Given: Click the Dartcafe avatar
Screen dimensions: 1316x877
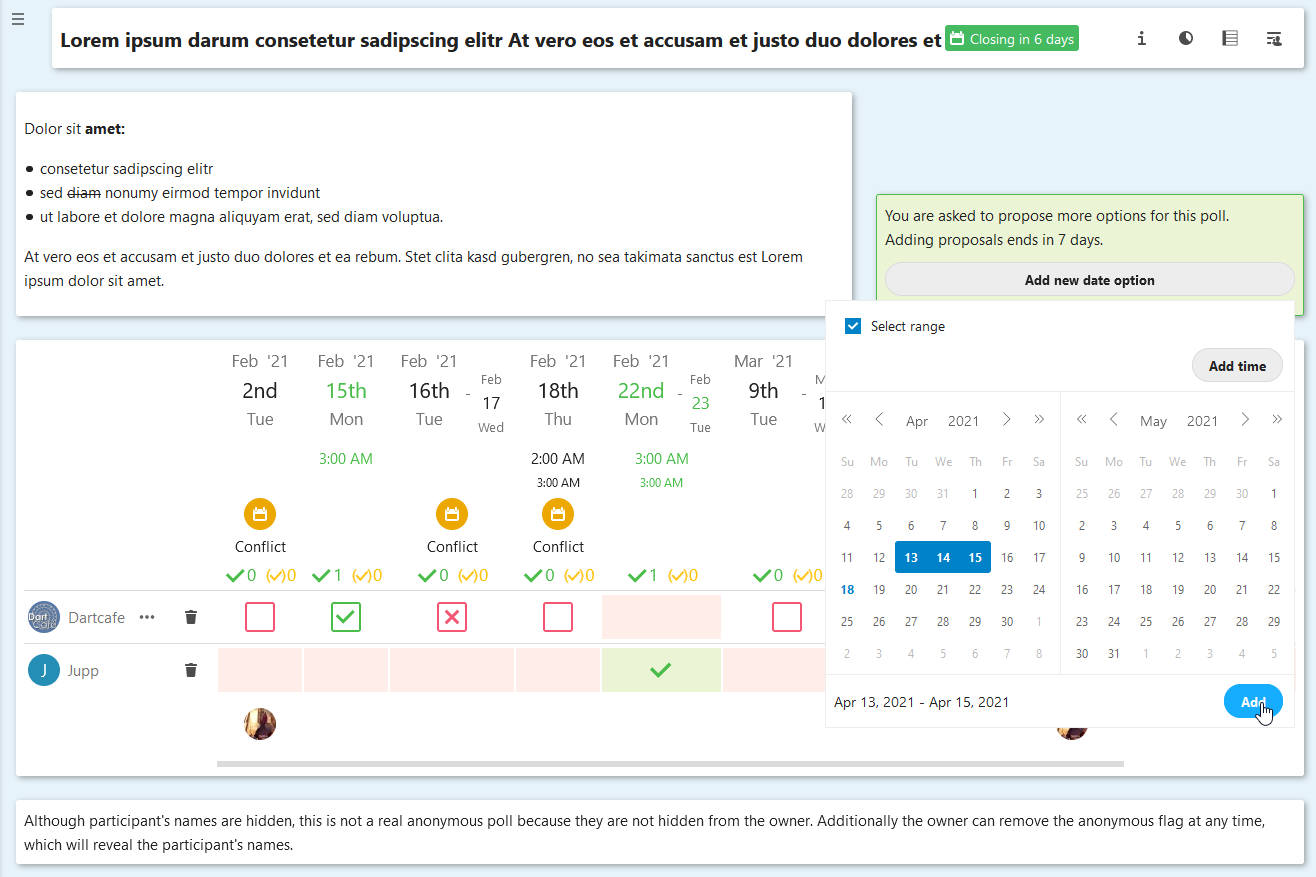Looking at the screenshot, I should point(44,617).
